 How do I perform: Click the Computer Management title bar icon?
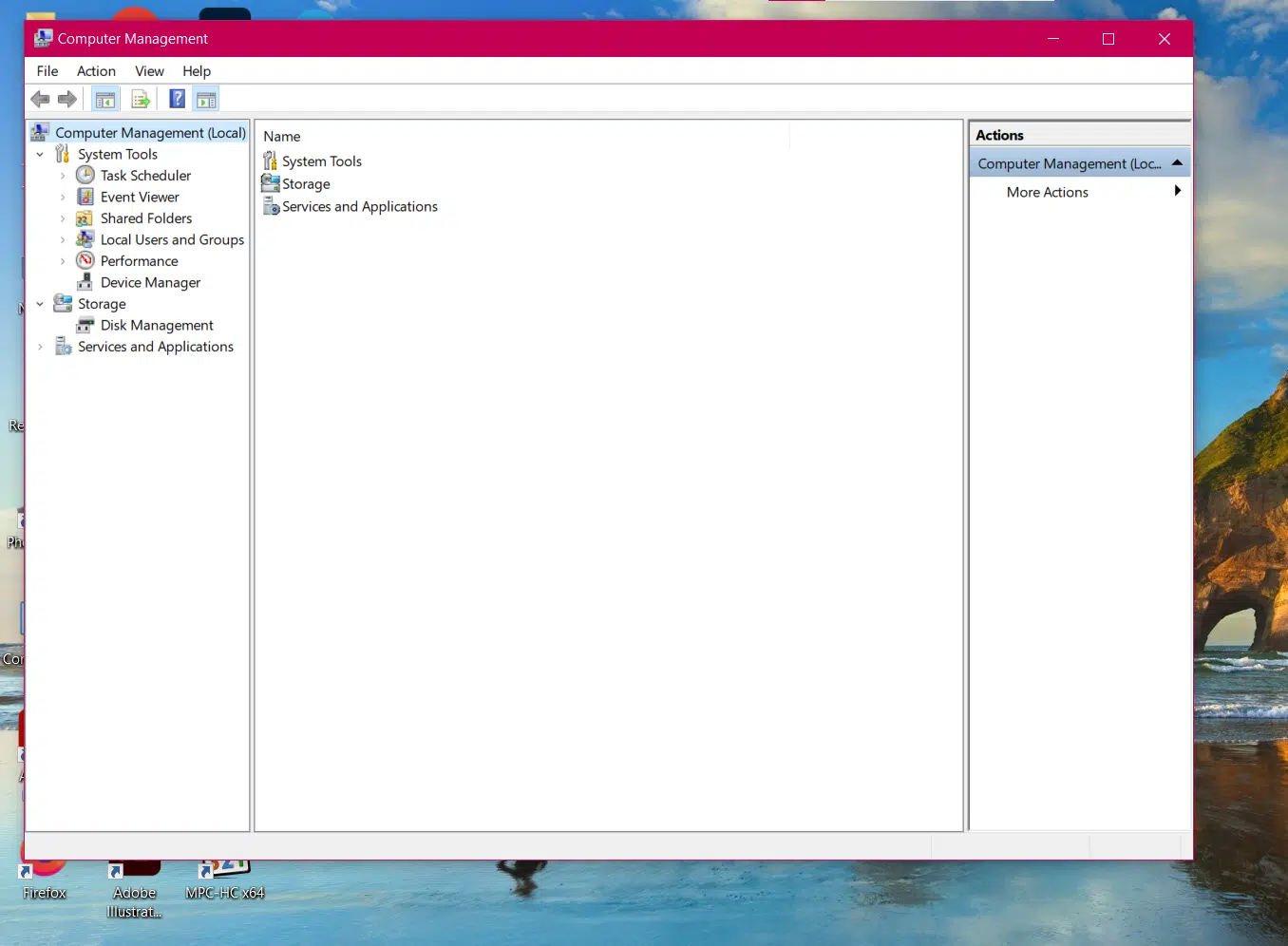click(43, 38)
